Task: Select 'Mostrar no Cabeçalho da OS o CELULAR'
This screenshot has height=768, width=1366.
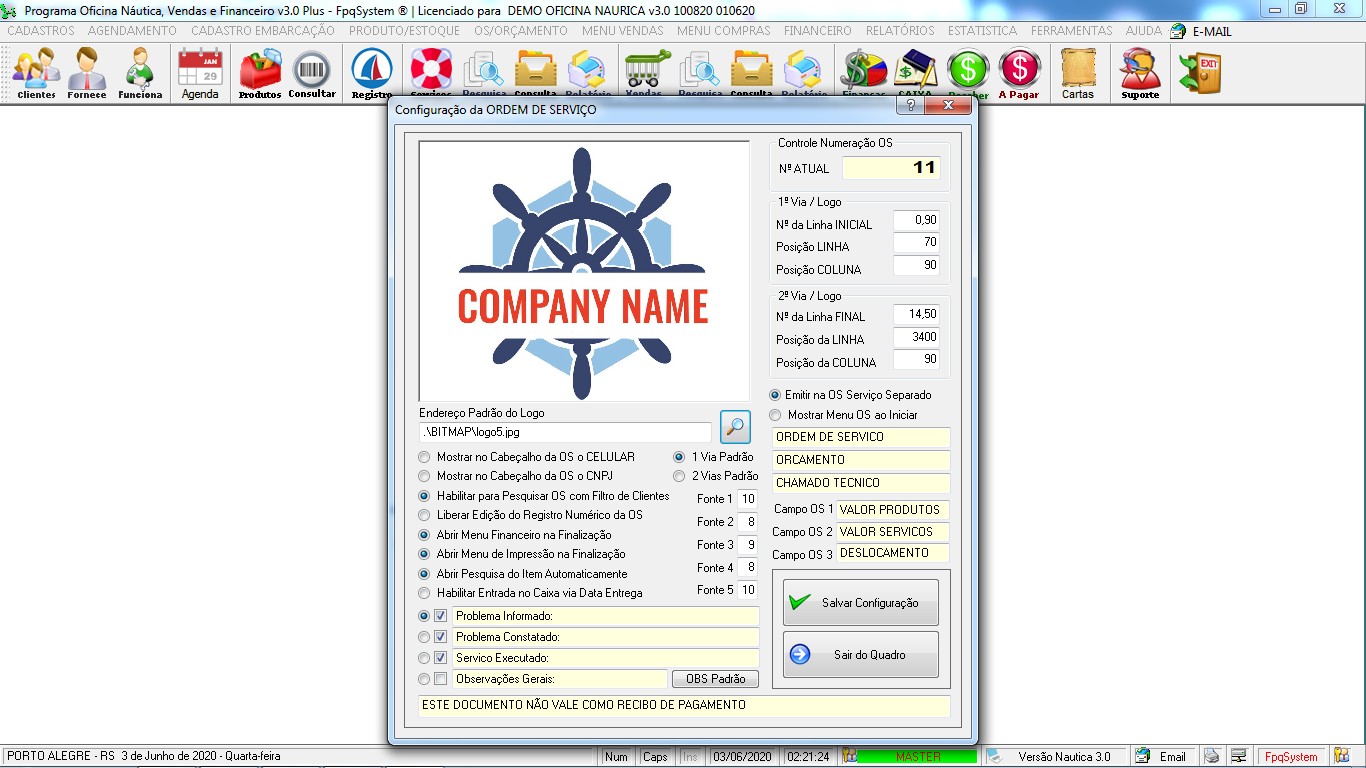Action: pyautogui.click(x=424, y=457)
